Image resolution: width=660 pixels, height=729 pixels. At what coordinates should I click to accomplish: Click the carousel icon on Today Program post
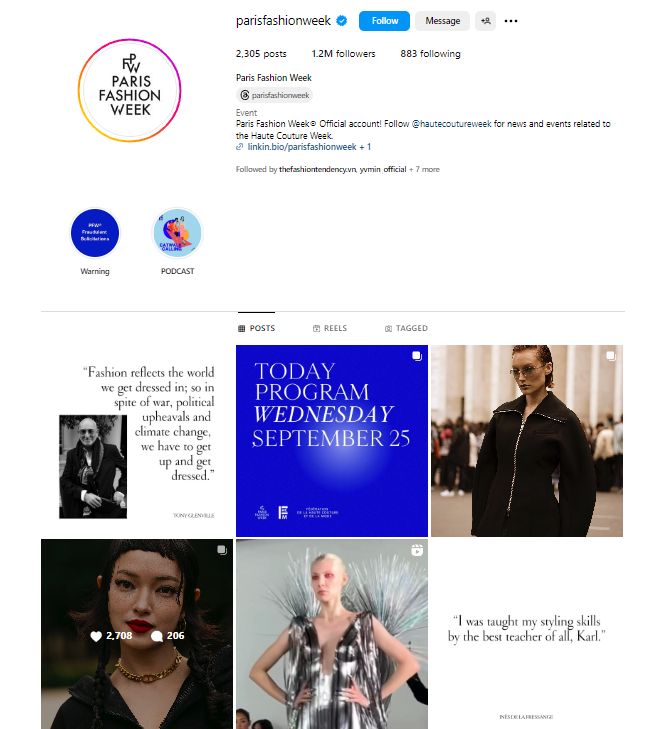coord(417,356)
